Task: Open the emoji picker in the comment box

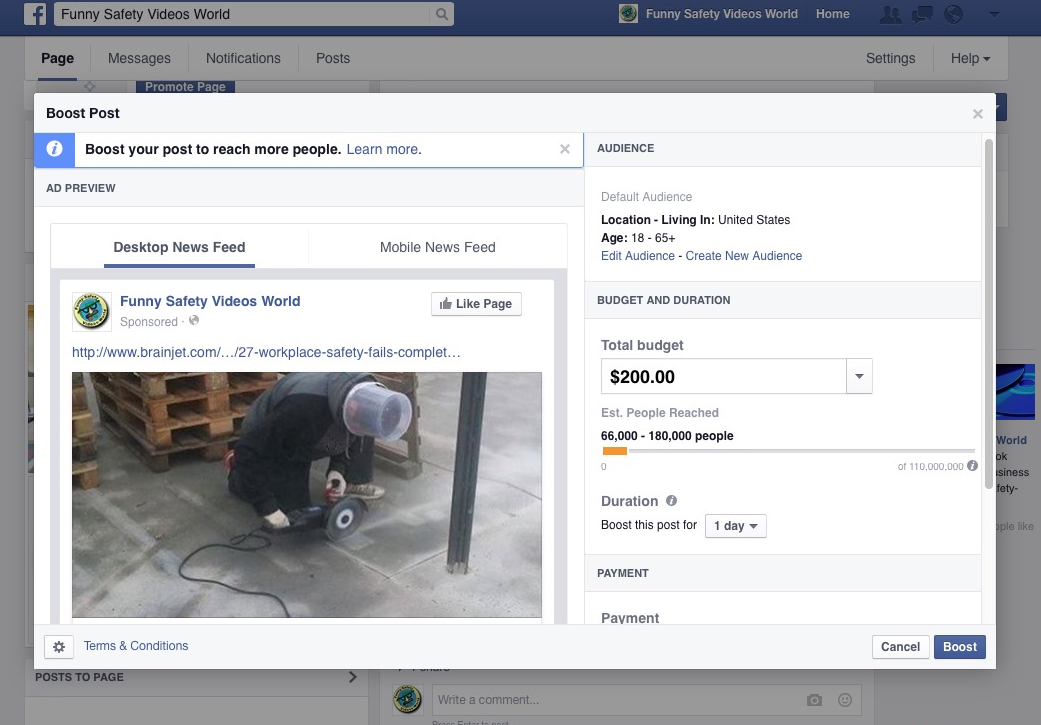Action: [x=843, y=700]
